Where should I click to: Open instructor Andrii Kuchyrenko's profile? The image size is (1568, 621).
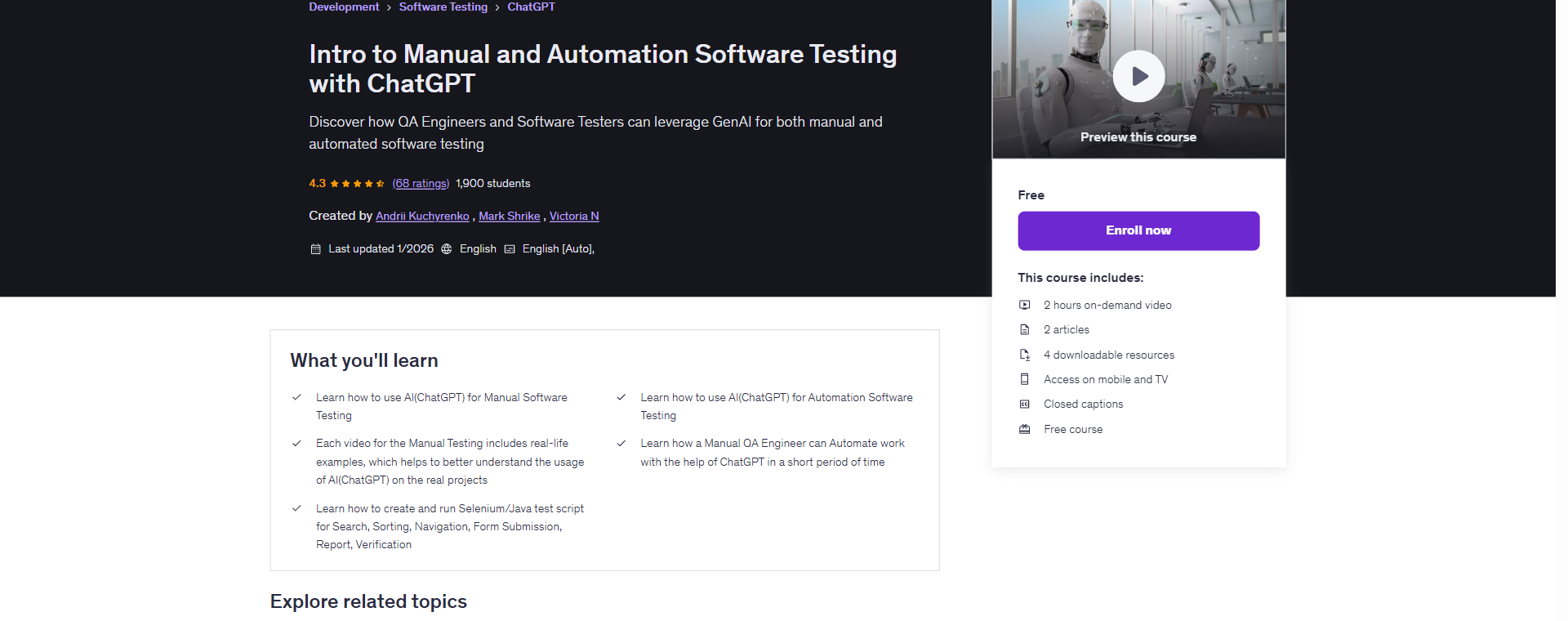[x=422, y=216]
